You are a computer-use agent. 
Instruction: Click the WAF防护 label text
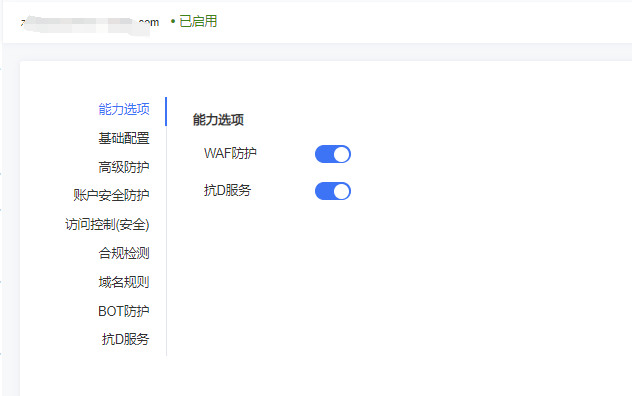point(230,153)
